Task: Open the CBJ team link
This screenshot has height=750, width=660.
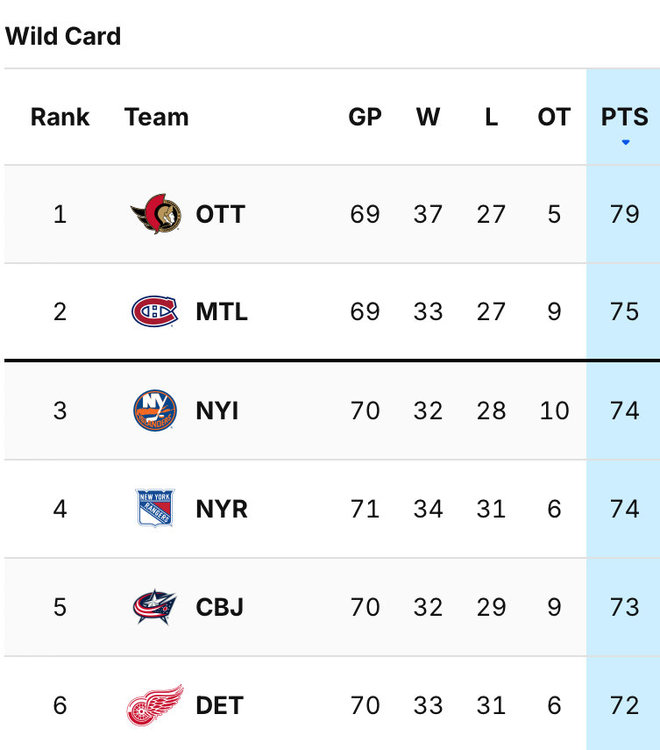Action: tap(220, 607)
